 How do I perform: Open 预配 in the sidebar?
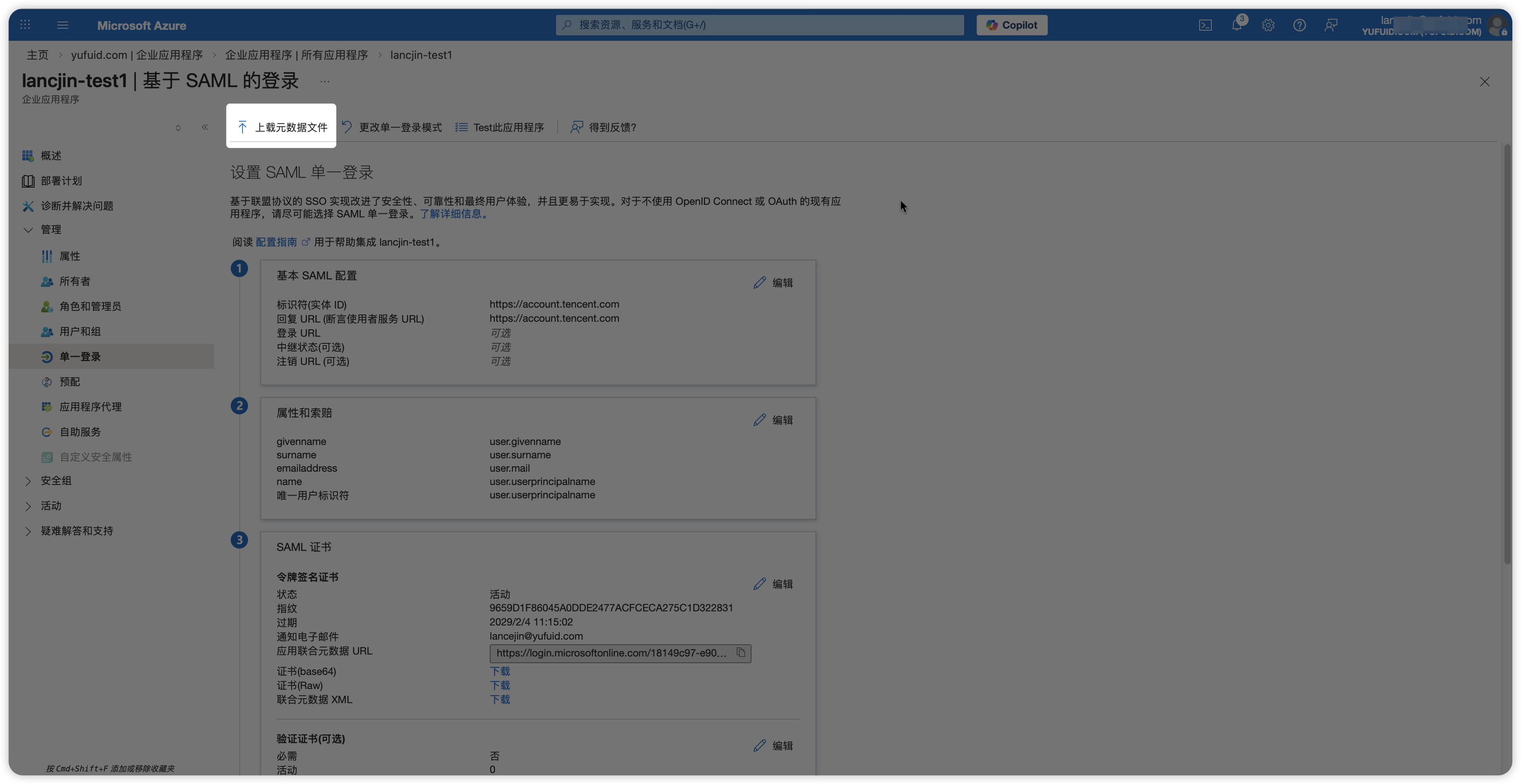pos(69,382)
